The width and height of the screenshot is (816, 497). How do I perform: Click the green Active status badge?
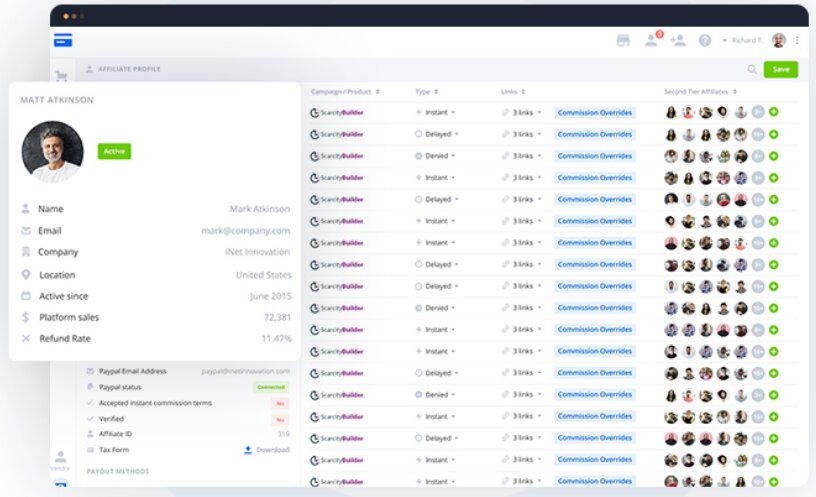coord(114,151)
